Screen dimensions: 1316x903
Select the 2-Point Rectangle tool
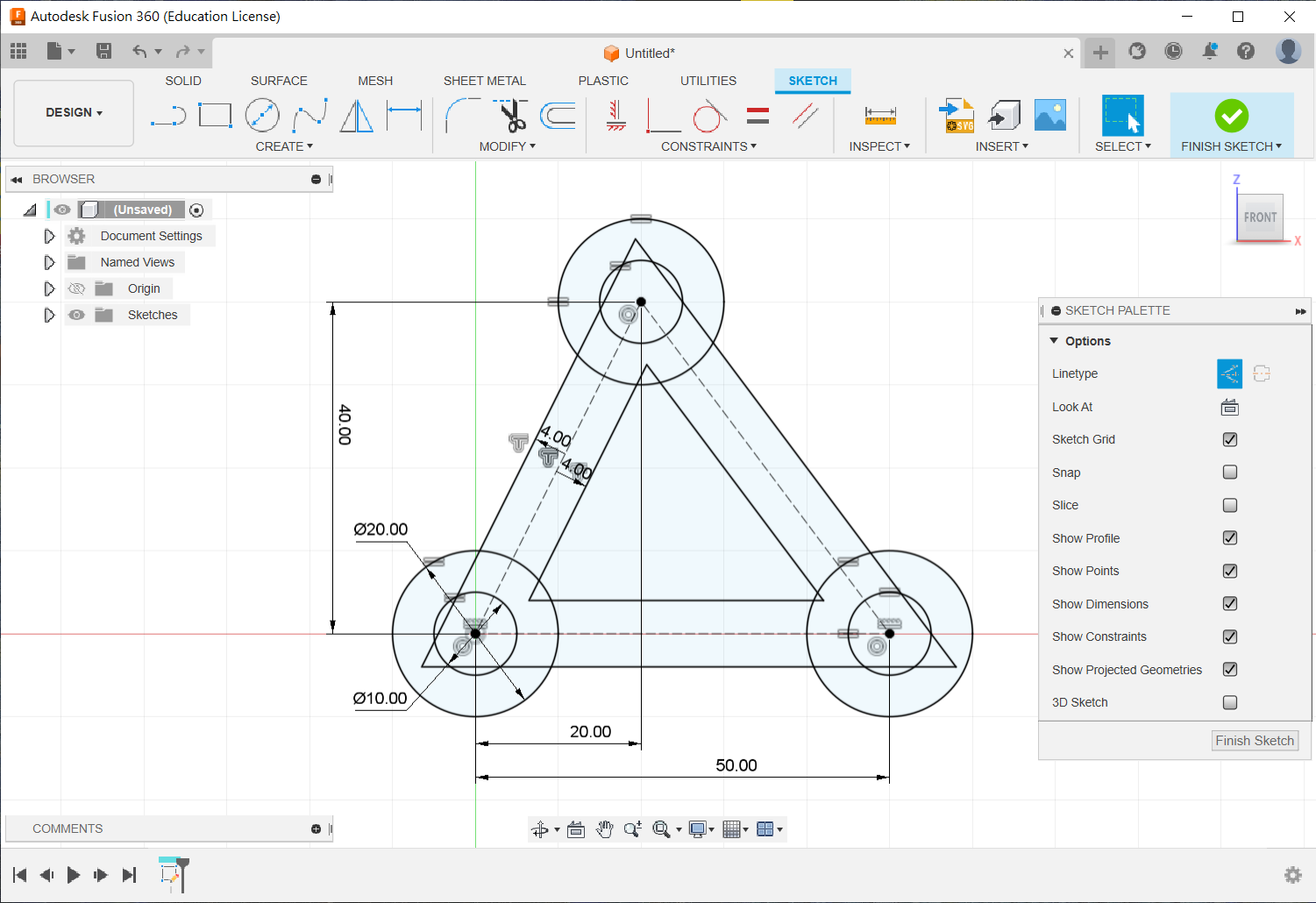[215, 116]
